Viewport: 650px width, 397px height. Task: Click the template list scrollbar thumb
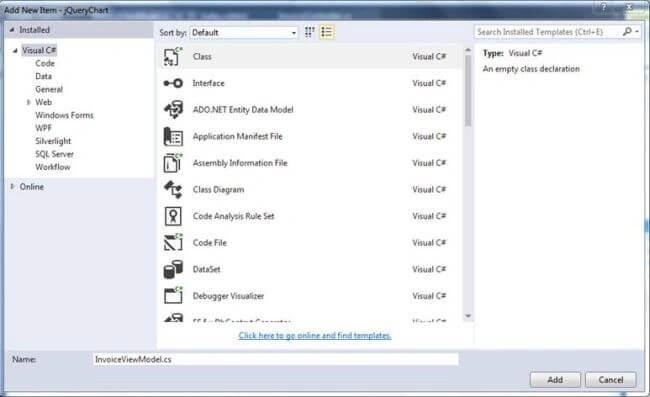(468, 90)
